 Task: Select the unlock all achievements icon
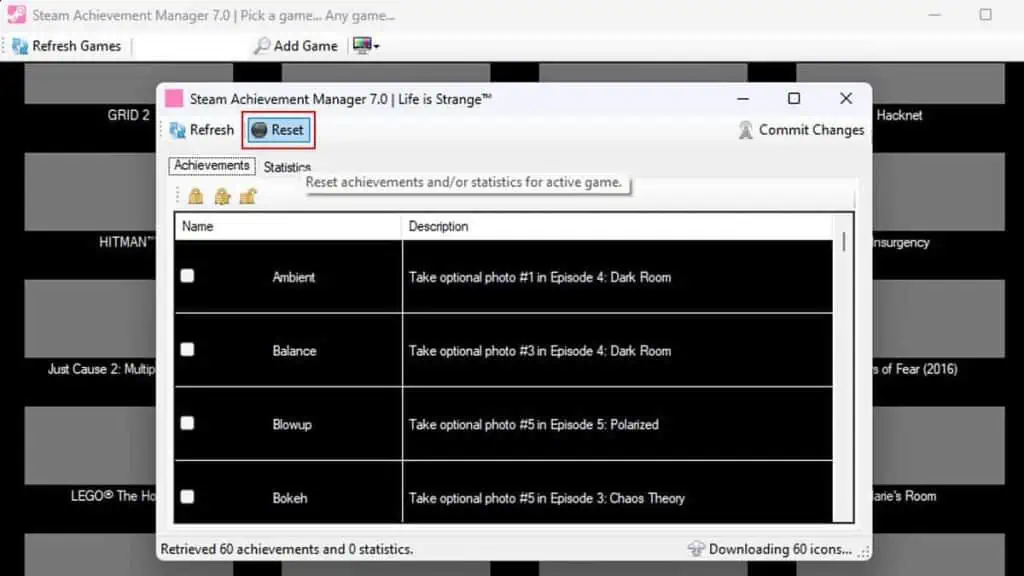(248, 196)
